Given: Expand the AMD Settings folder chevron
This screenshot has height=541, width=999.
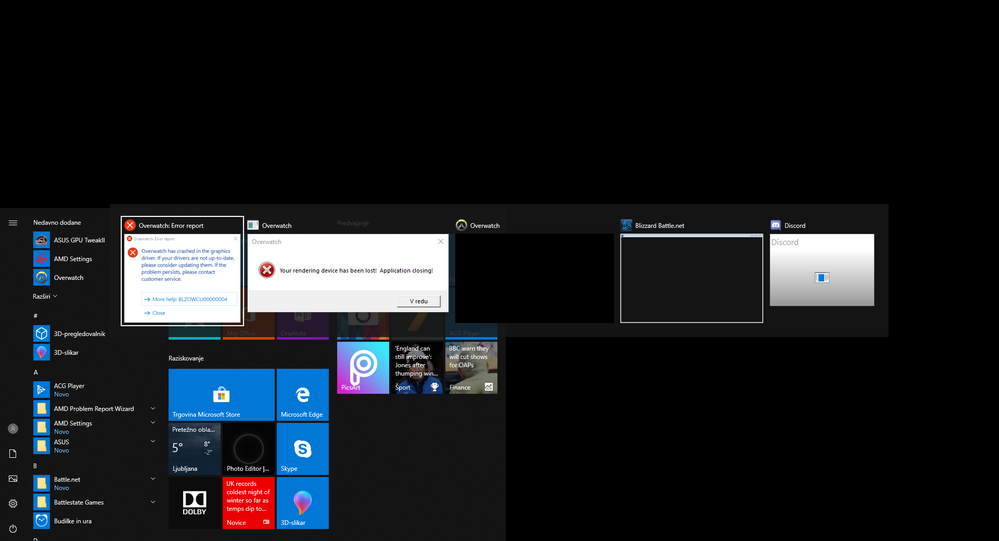Looking at the screenshot, I should tap(153, 422).
